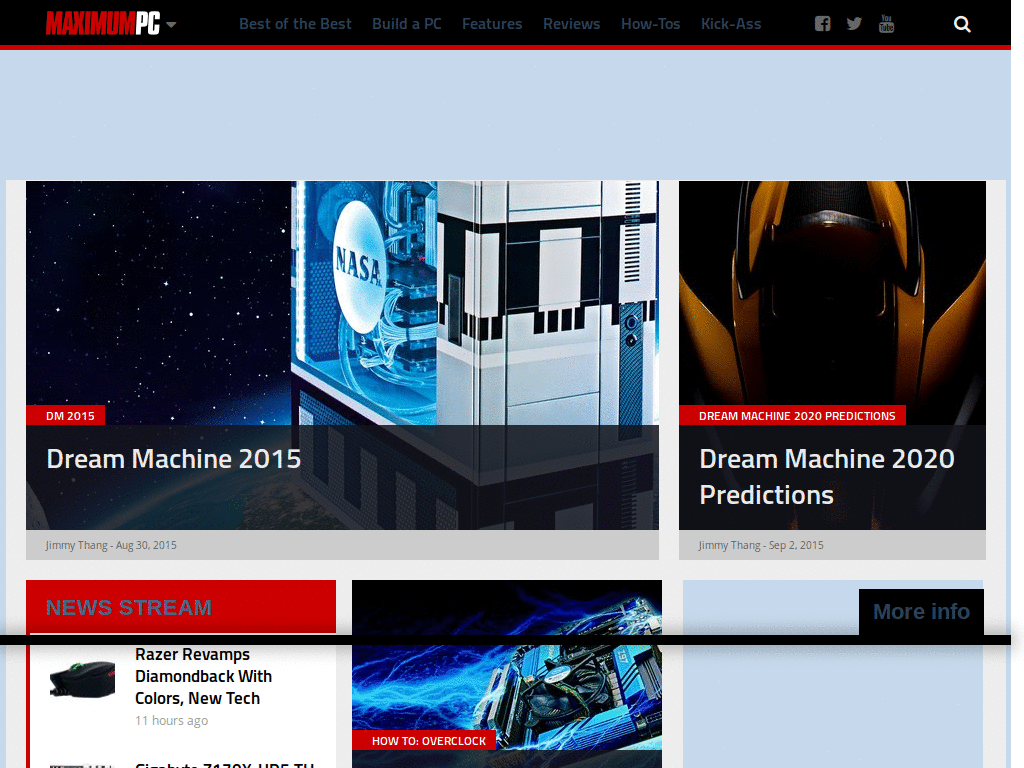Open the Kick-Ass navigation item
1024x768 pixels.
click(x=731, y=23)
